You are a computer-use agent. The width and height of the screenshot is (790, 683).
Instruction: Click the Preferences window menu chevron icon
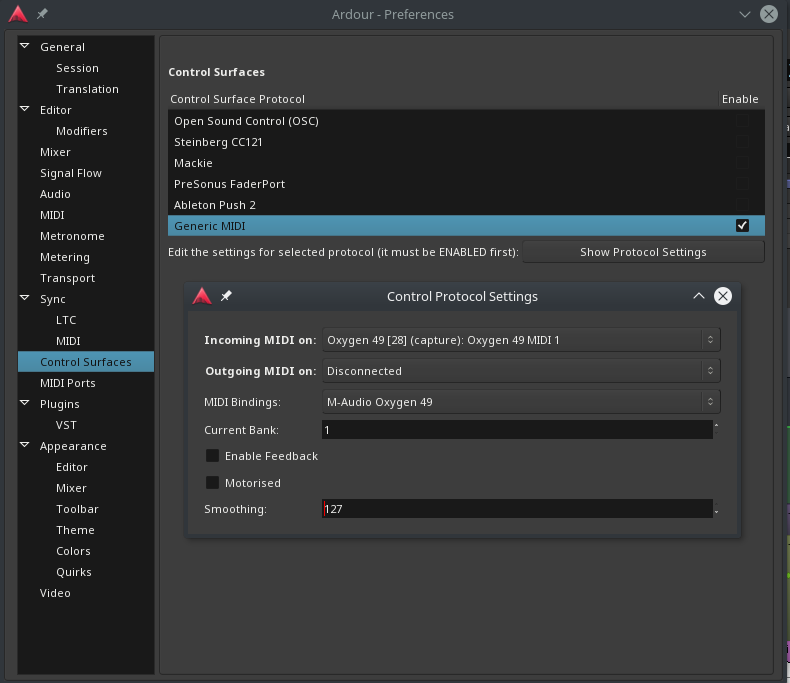pos(744,14)
